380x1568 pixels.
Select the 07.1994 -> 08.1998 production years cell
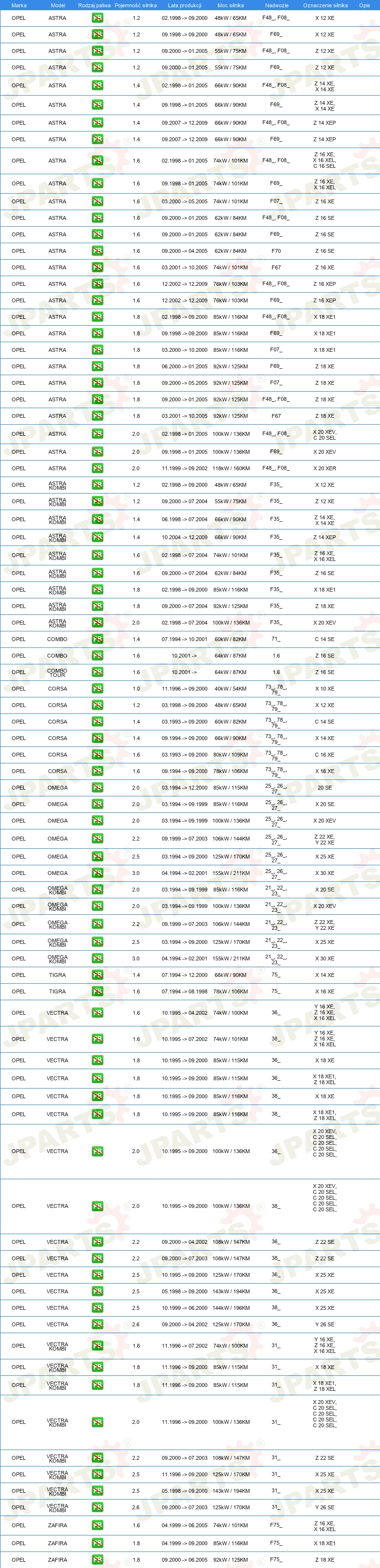184,991
